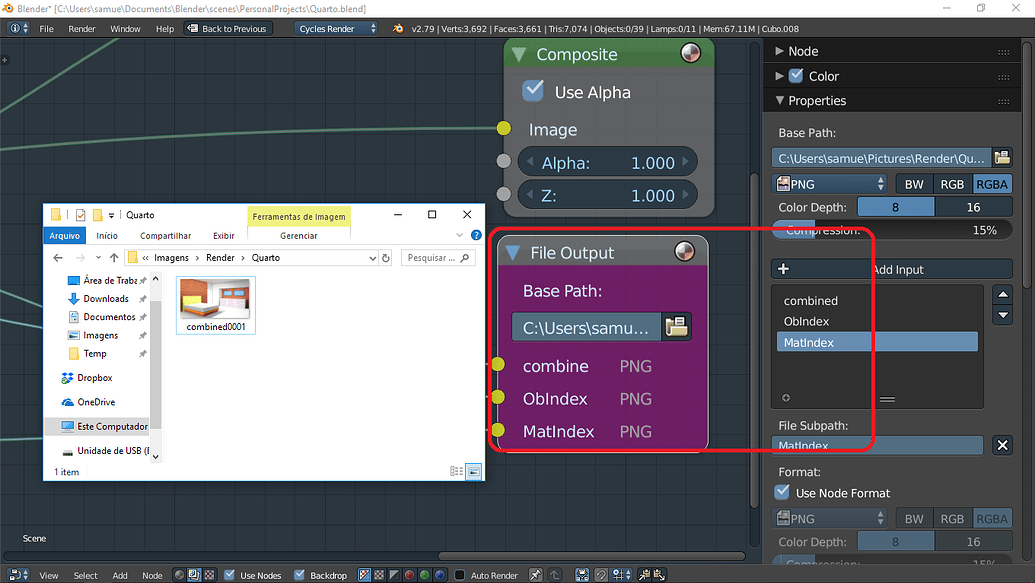Image resolution: width=1035 pixels, height=583 pixels.
Task: Select RGBA color mode in Properties
Action: click(x=991, y=184)
